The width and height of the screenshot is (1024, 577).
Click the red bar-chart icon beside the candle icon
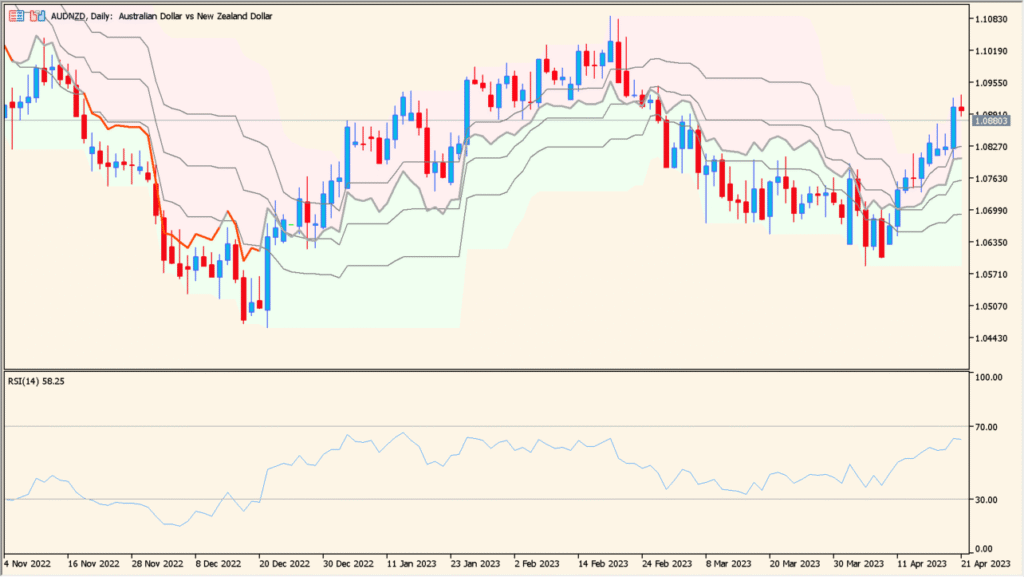[33, 16]
